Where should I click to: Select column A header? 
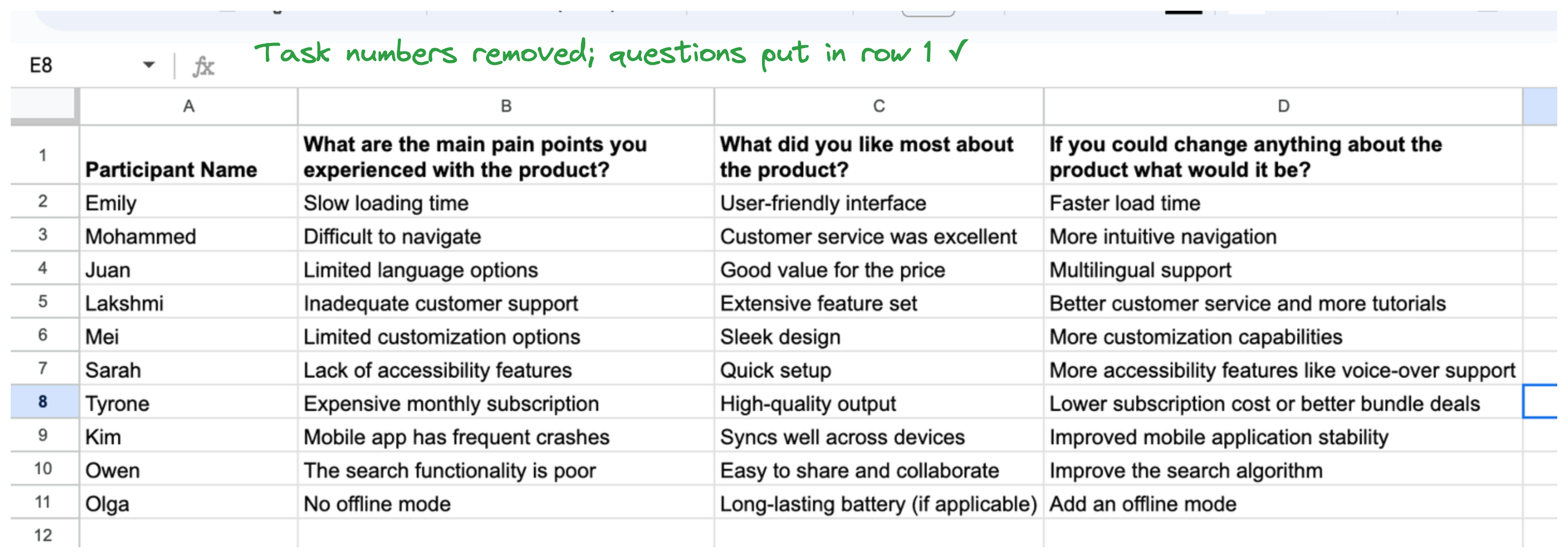pyautogui.click(x=188, y=106)
